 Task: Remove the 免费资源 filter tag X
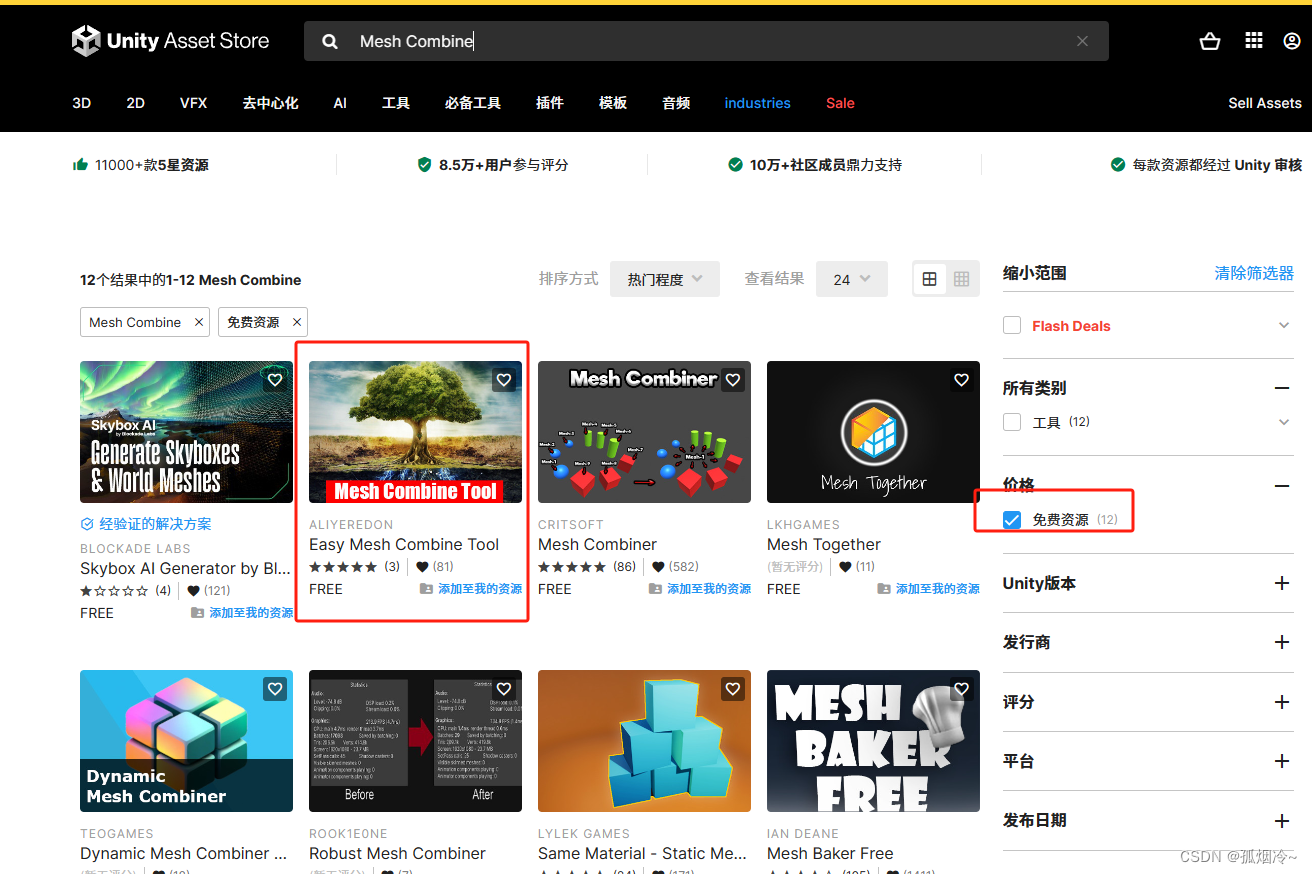(297, 322)
